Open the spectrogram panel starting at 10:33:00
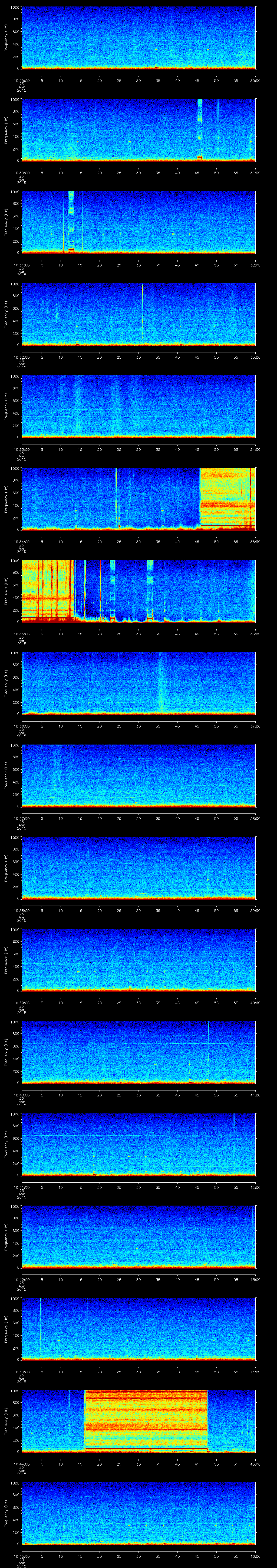 coord(139,407)
